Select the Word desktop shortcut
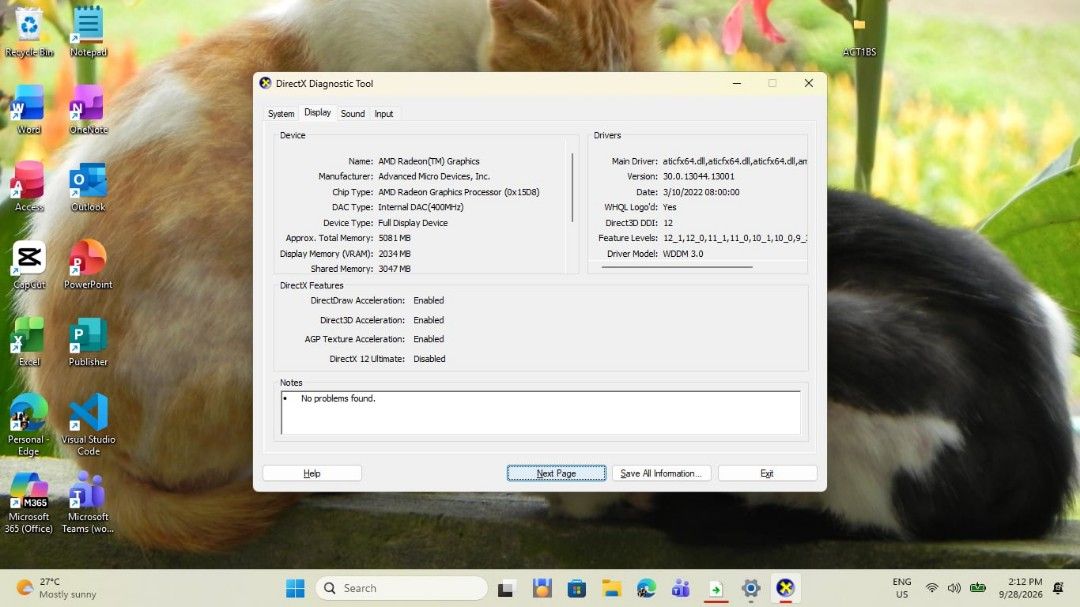1080x607 pixels. point(29,110)
